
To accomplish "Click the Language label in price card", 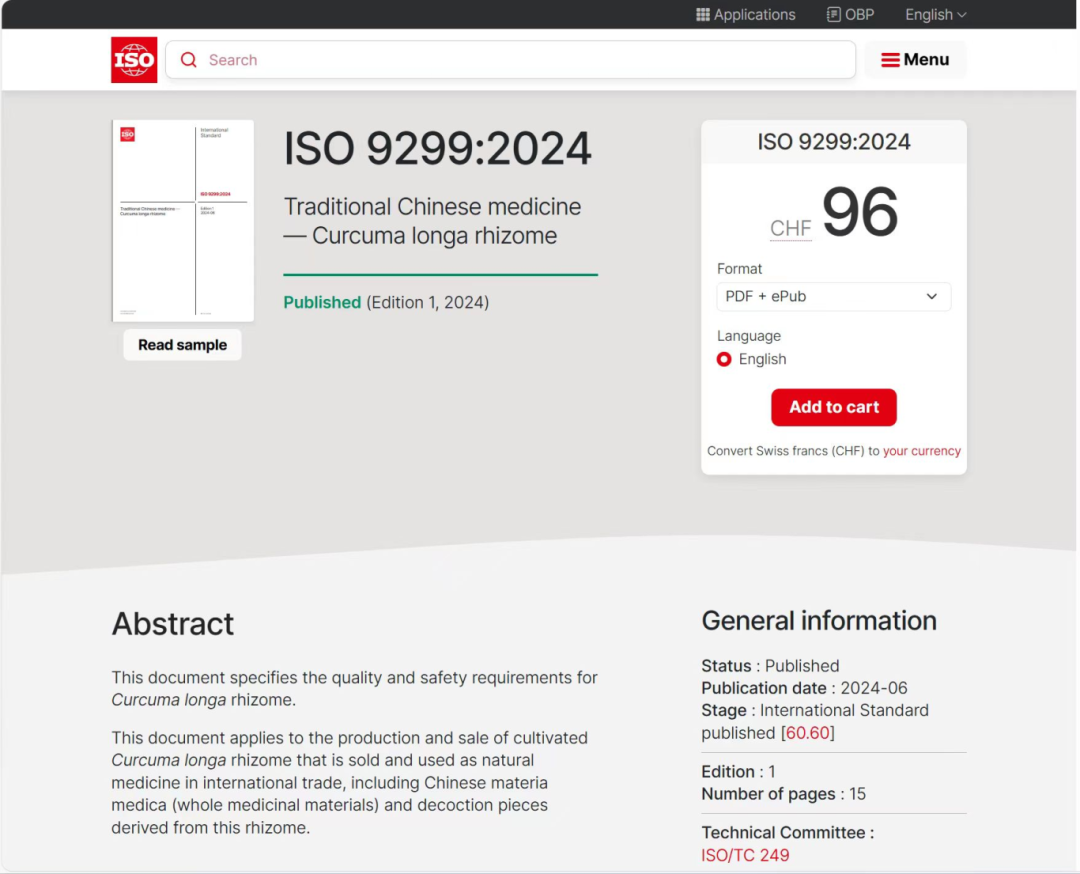I will (749, 336).
